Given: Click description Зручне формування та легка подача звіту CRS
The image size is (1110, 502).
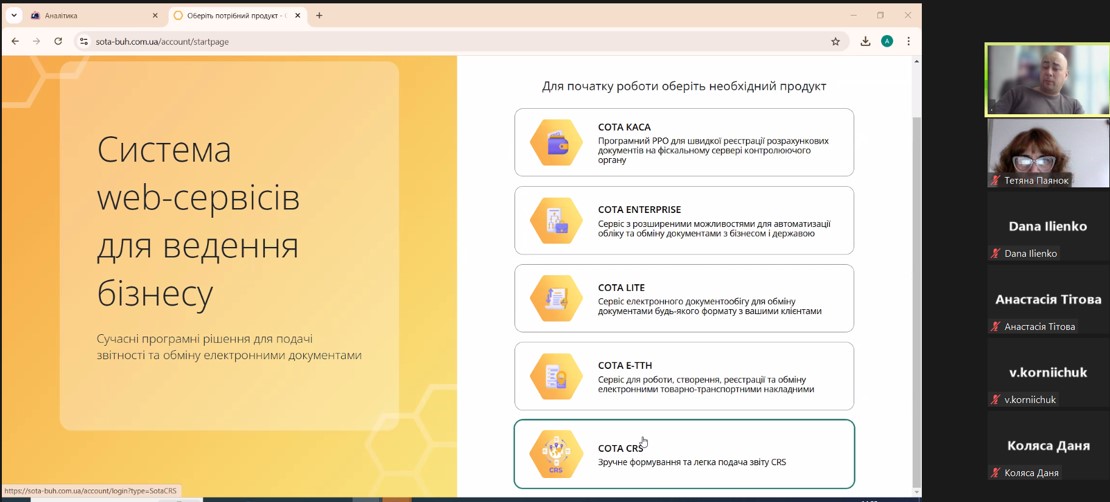Looking at the screenshot, I should pos(692,462).
